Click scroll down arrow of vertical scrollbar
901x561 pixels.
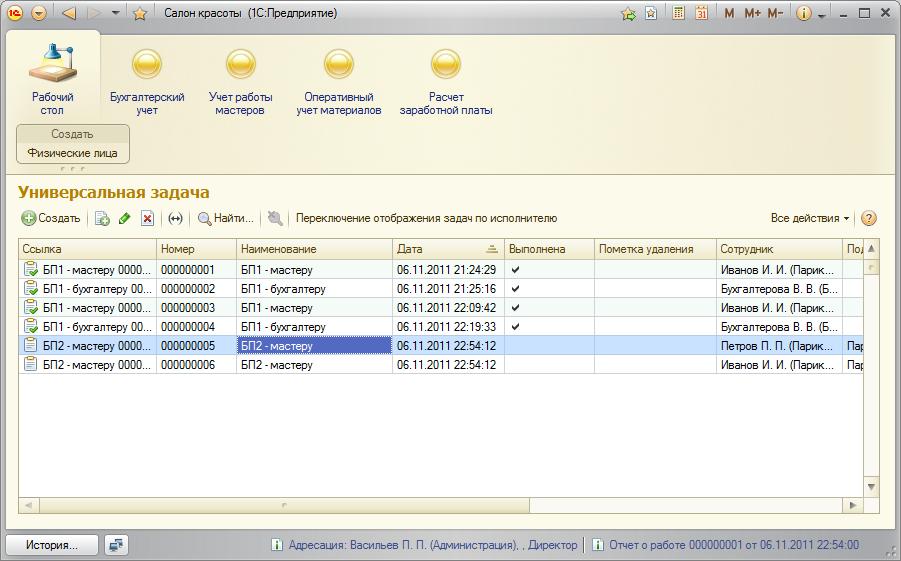point(871,487)
